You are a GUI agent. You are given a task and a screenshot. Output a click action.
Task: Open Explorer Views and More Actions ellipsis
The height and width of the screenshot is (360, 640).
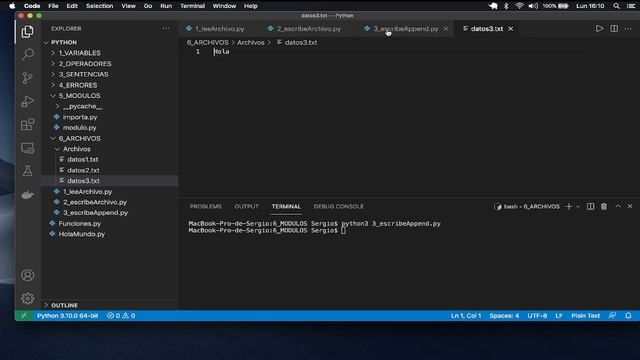click(x=165, y=29)
